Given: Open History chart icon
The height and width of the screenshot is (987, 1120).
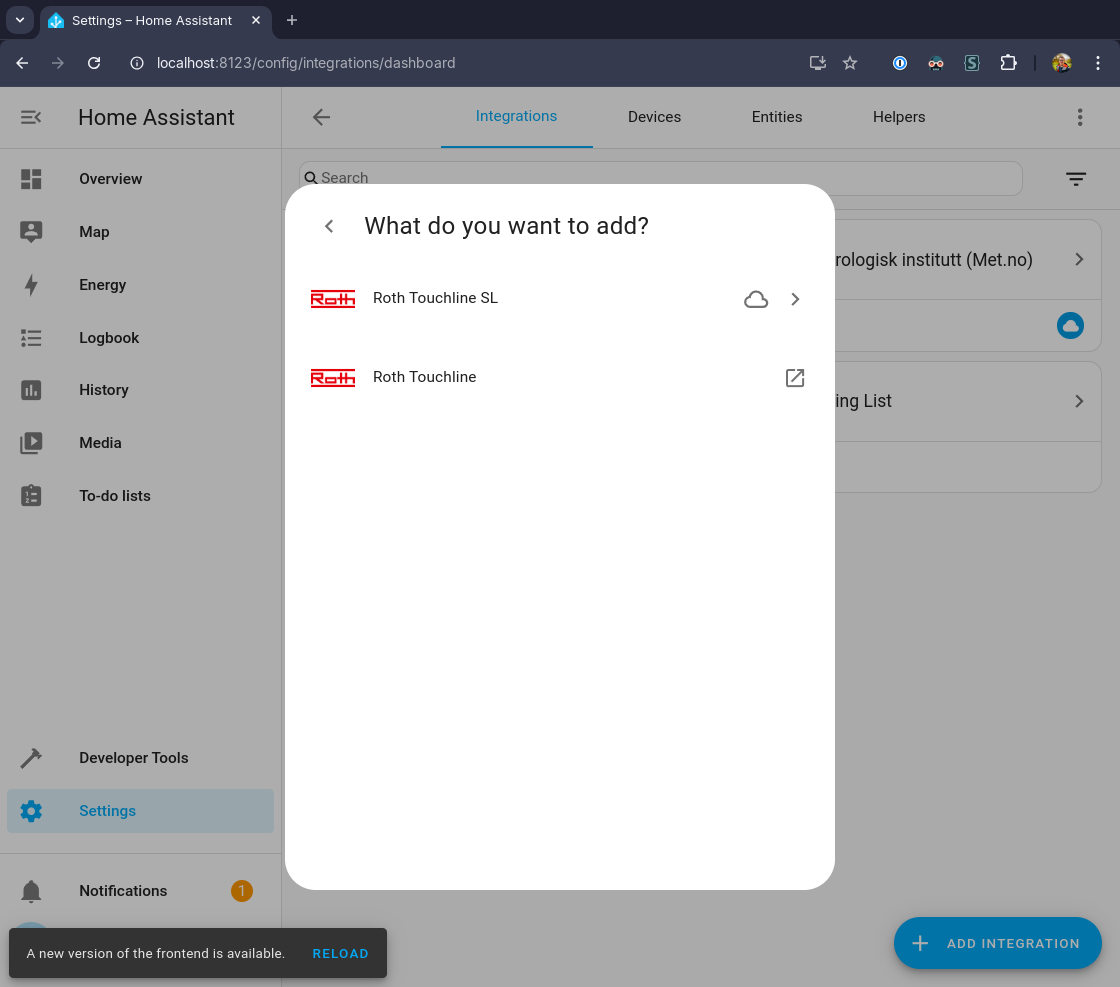Looking at the screenshot, I should [31, 390].
